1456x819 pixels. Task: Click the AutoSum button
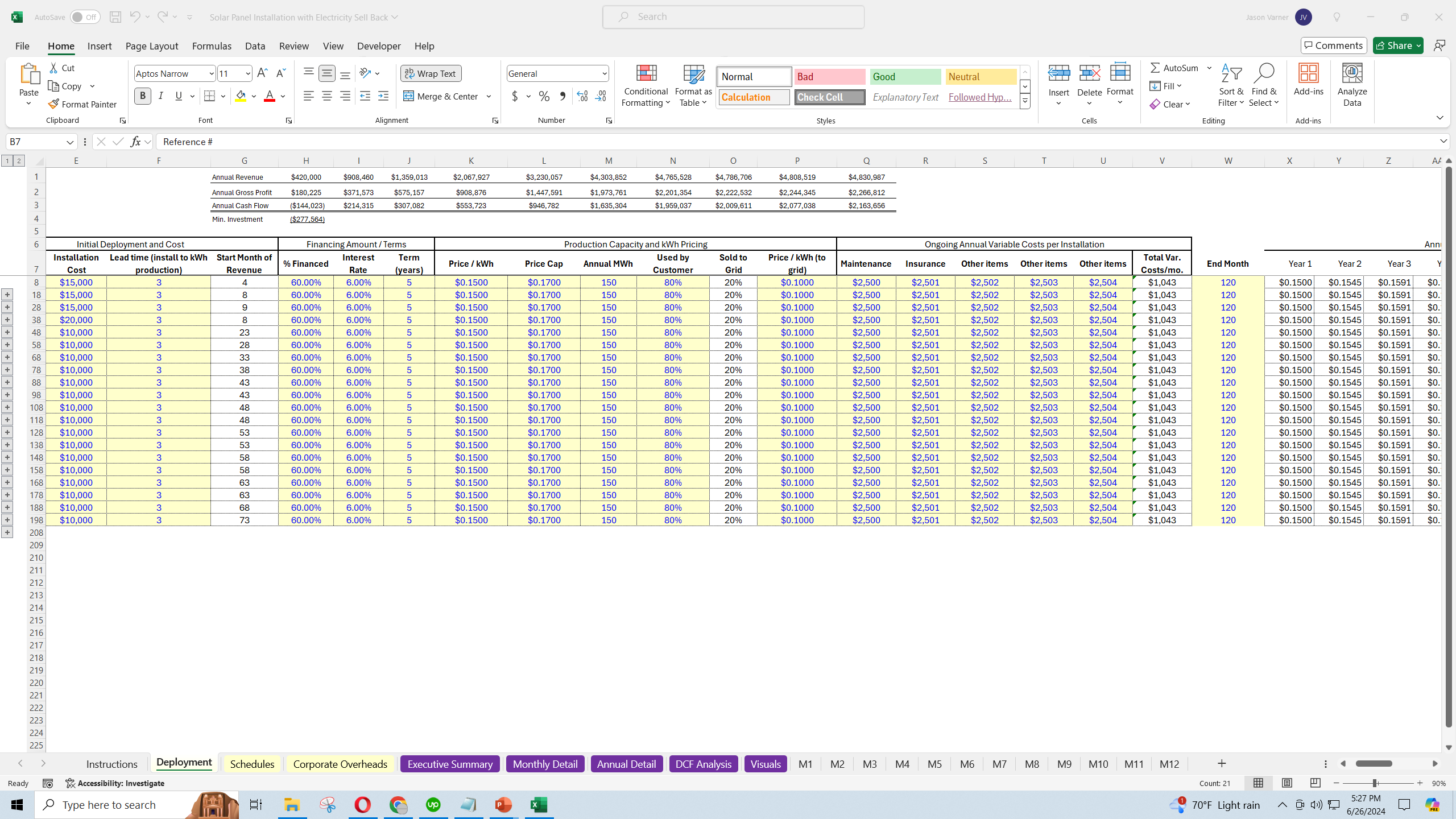(1174, 68)
